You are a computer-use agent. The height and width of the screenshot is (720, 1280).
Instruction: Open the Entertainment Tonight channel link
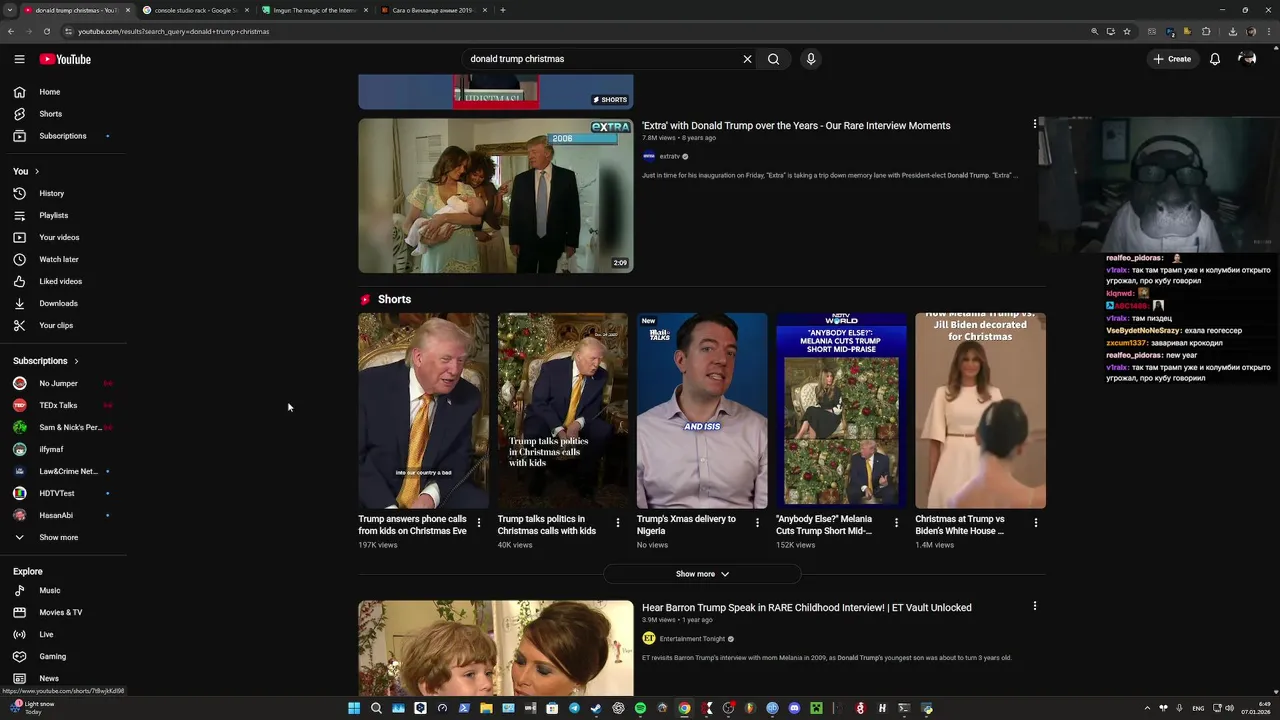[x=692, y=639]
